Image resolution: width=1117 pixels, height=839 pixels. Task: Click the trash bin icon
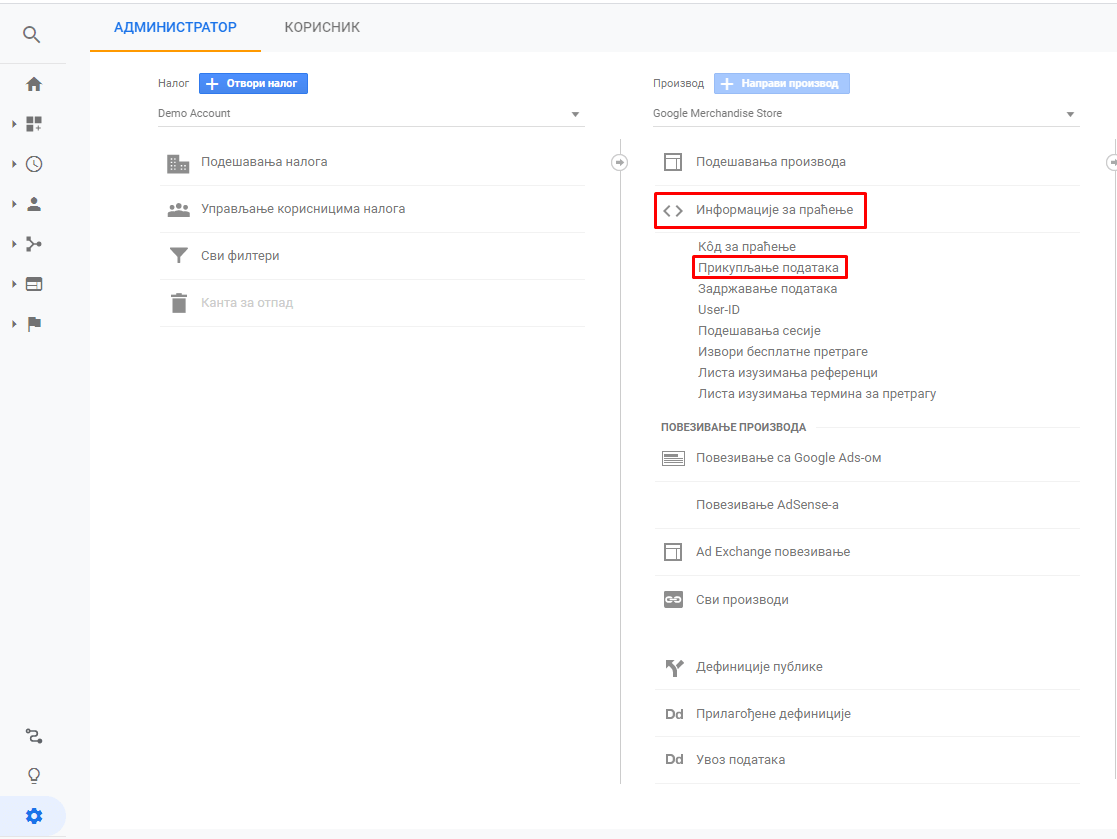pos(179,303)
